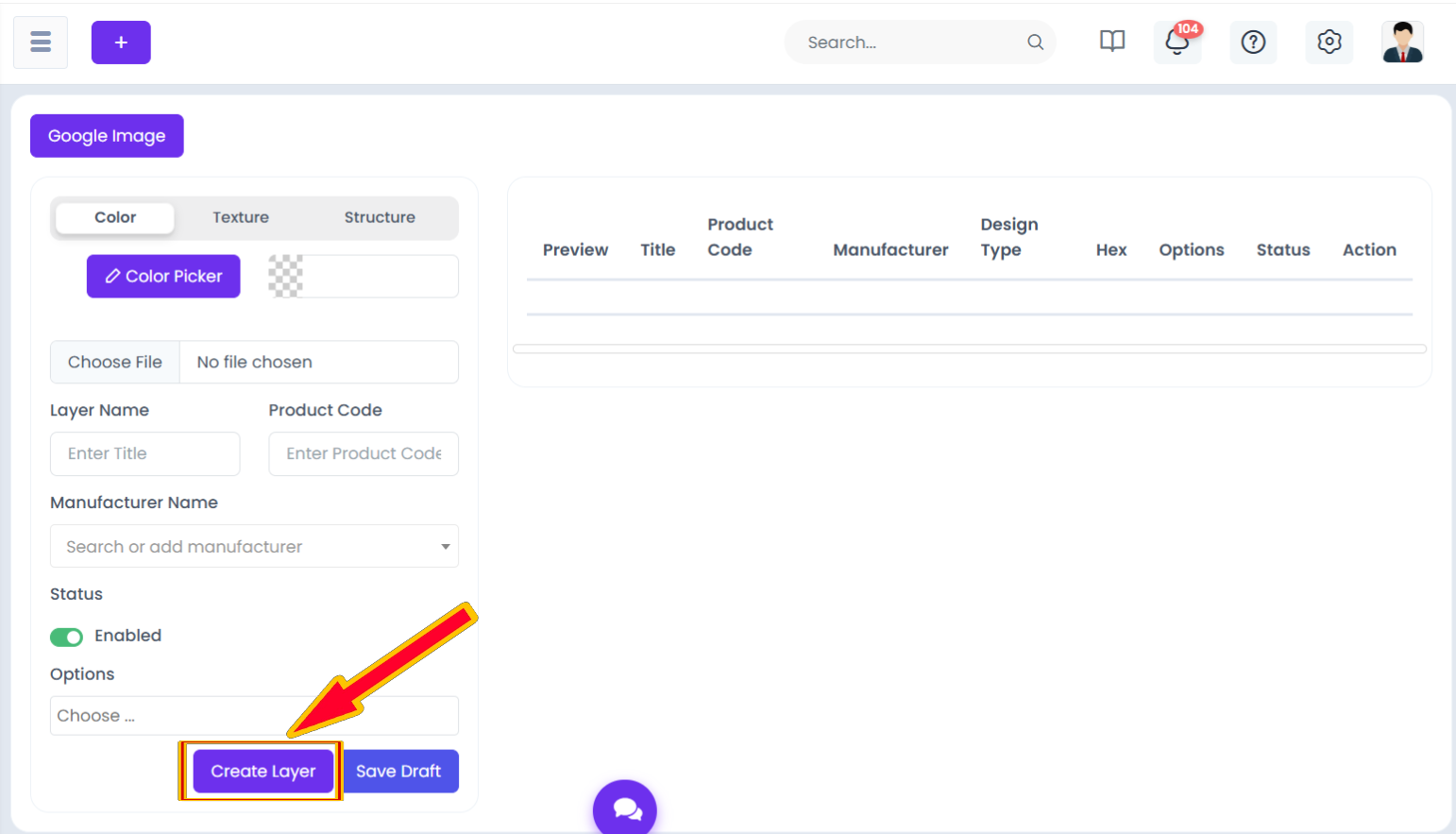The height and width of the screenshot is (834, 1456).
Task: Switch to the Structure tab
Action: (380, 217)
